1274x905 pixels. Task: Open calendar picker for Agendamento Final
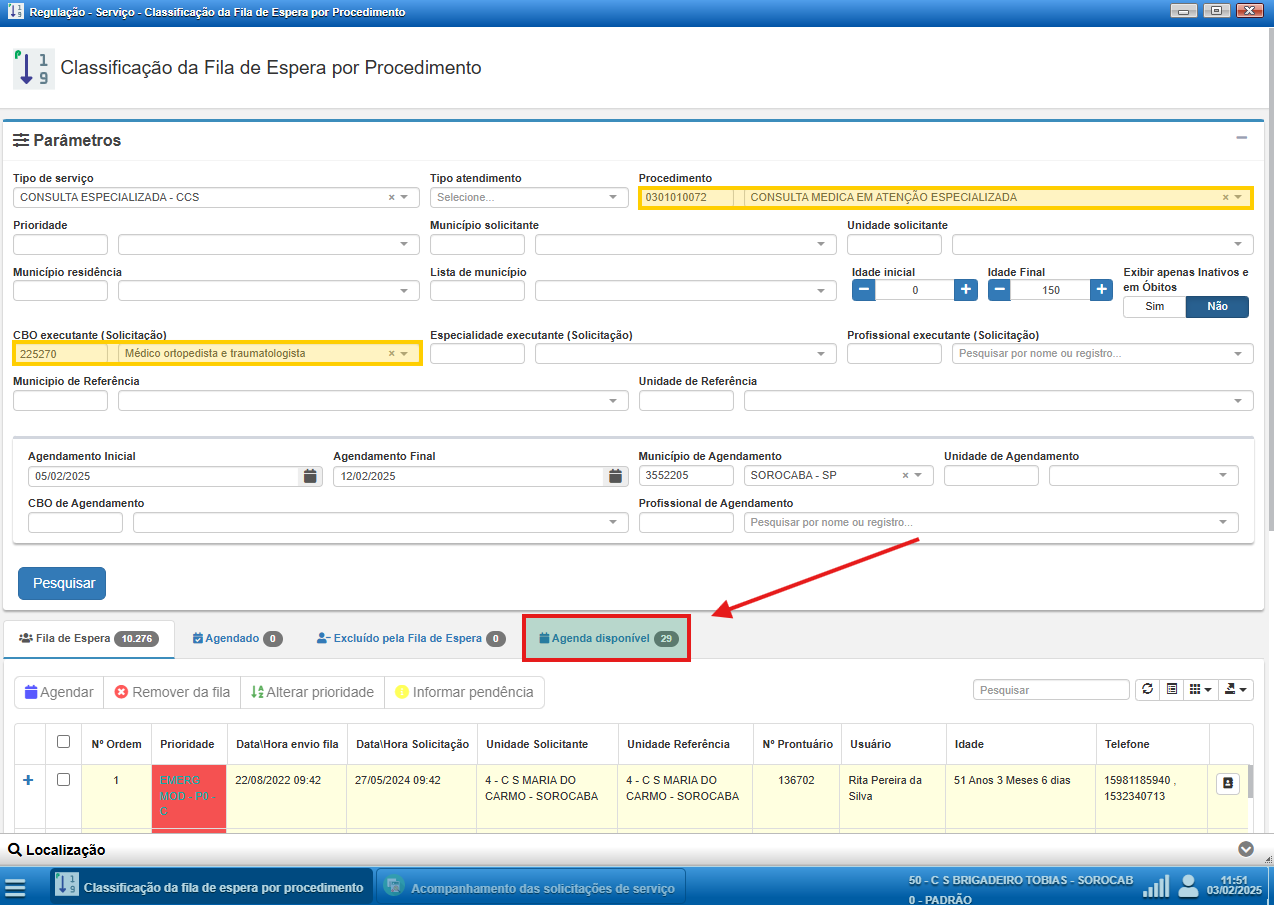pos(615,476)
